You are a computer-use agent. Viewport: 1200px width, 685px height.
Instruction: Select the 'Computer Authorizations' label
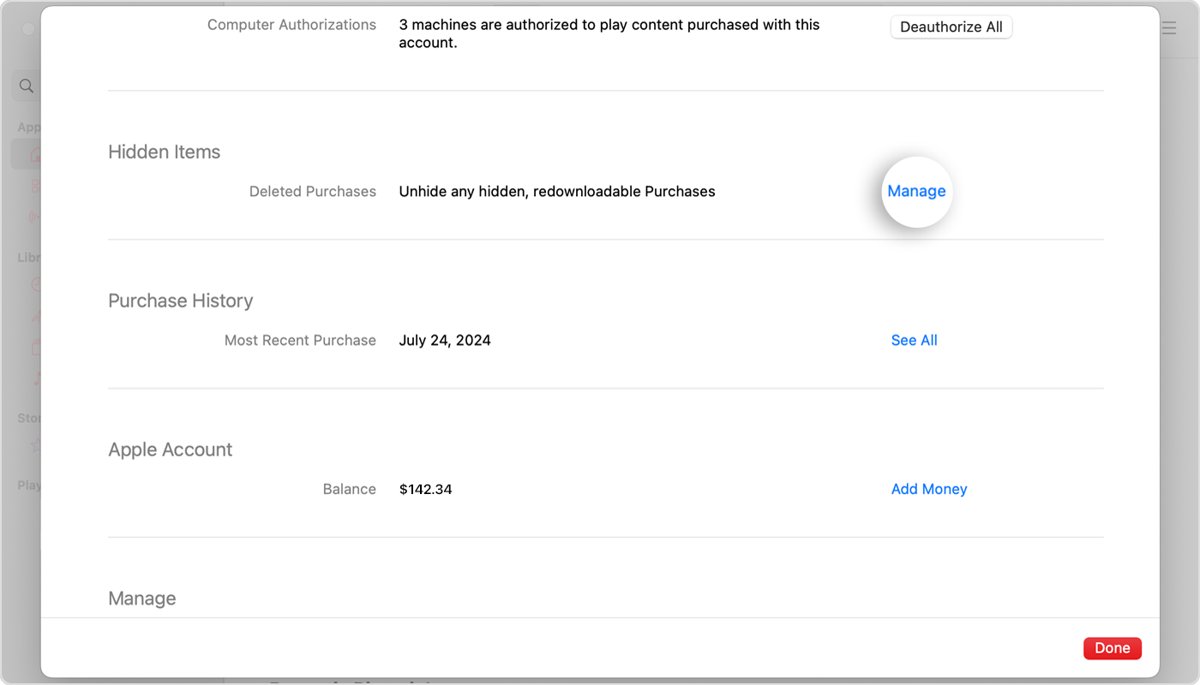tap(292, 25)
